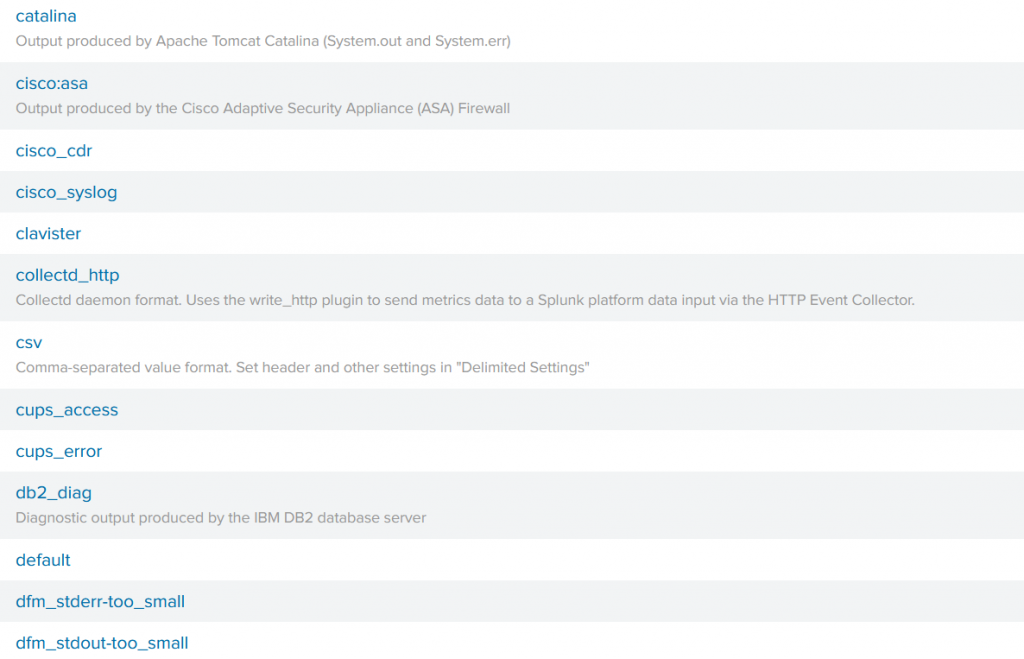Select the default source type
The image size is (1024, 659).
point(43,560)
